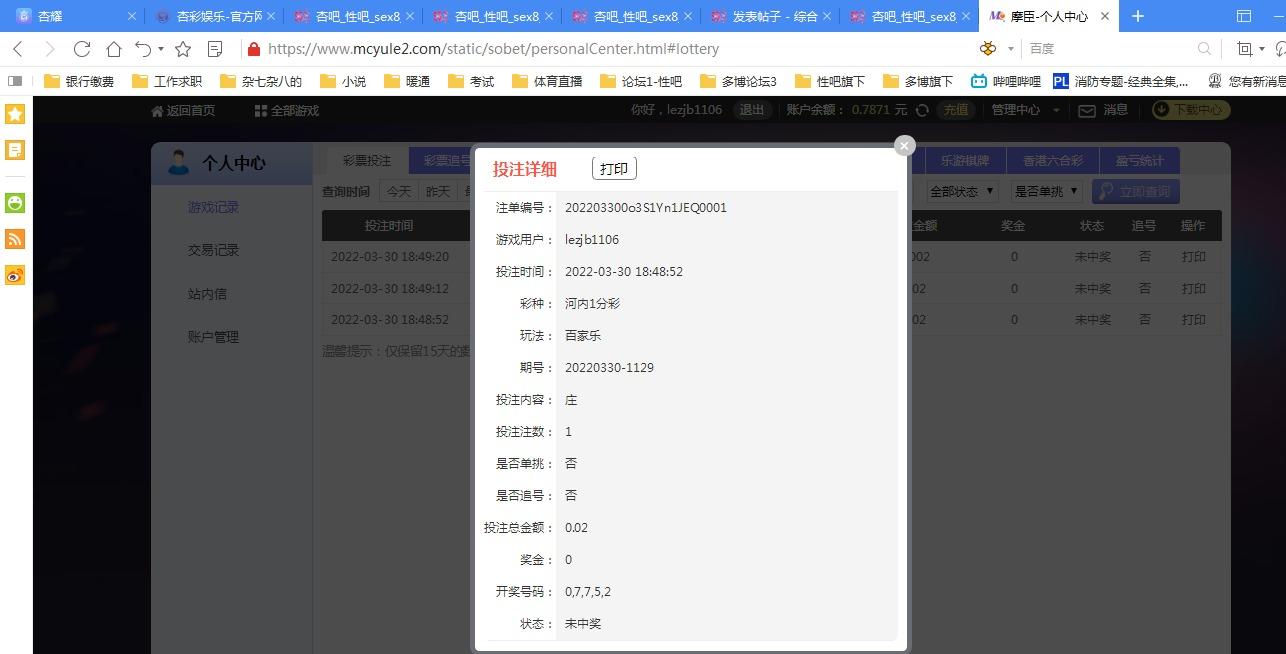The height and width of the screenshot is (654, 1286).
Task: Click the 退出 logout button
Action: [751, 111]
